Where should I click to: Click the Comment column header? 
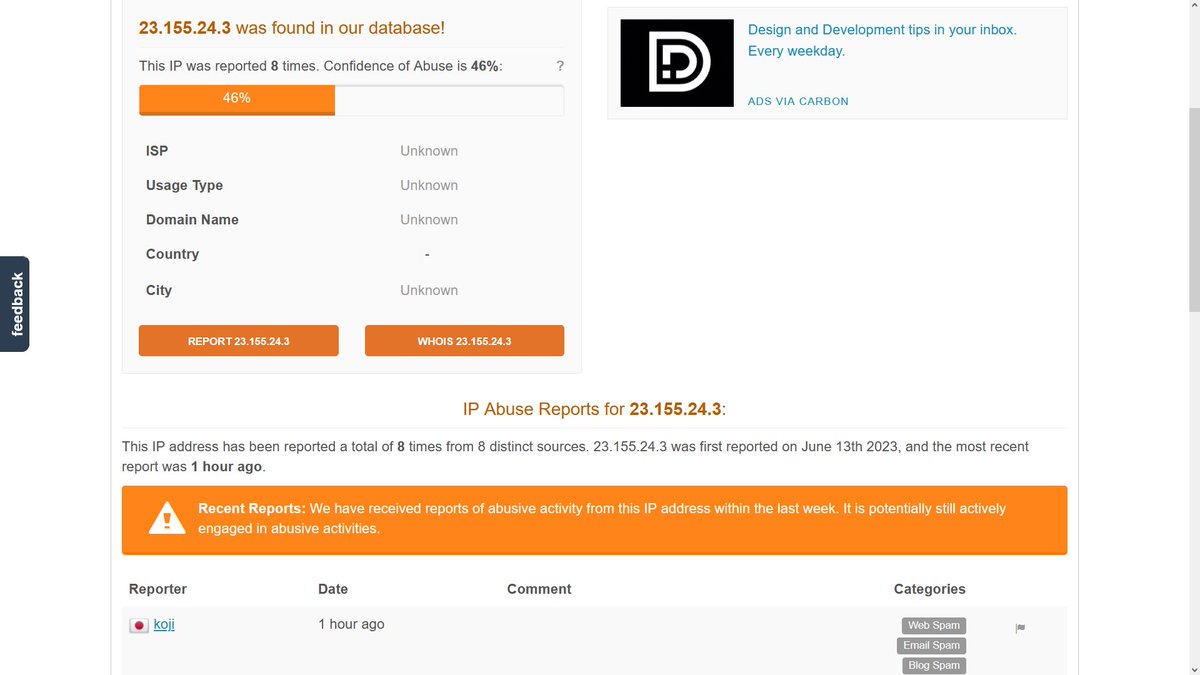[539, 589]
